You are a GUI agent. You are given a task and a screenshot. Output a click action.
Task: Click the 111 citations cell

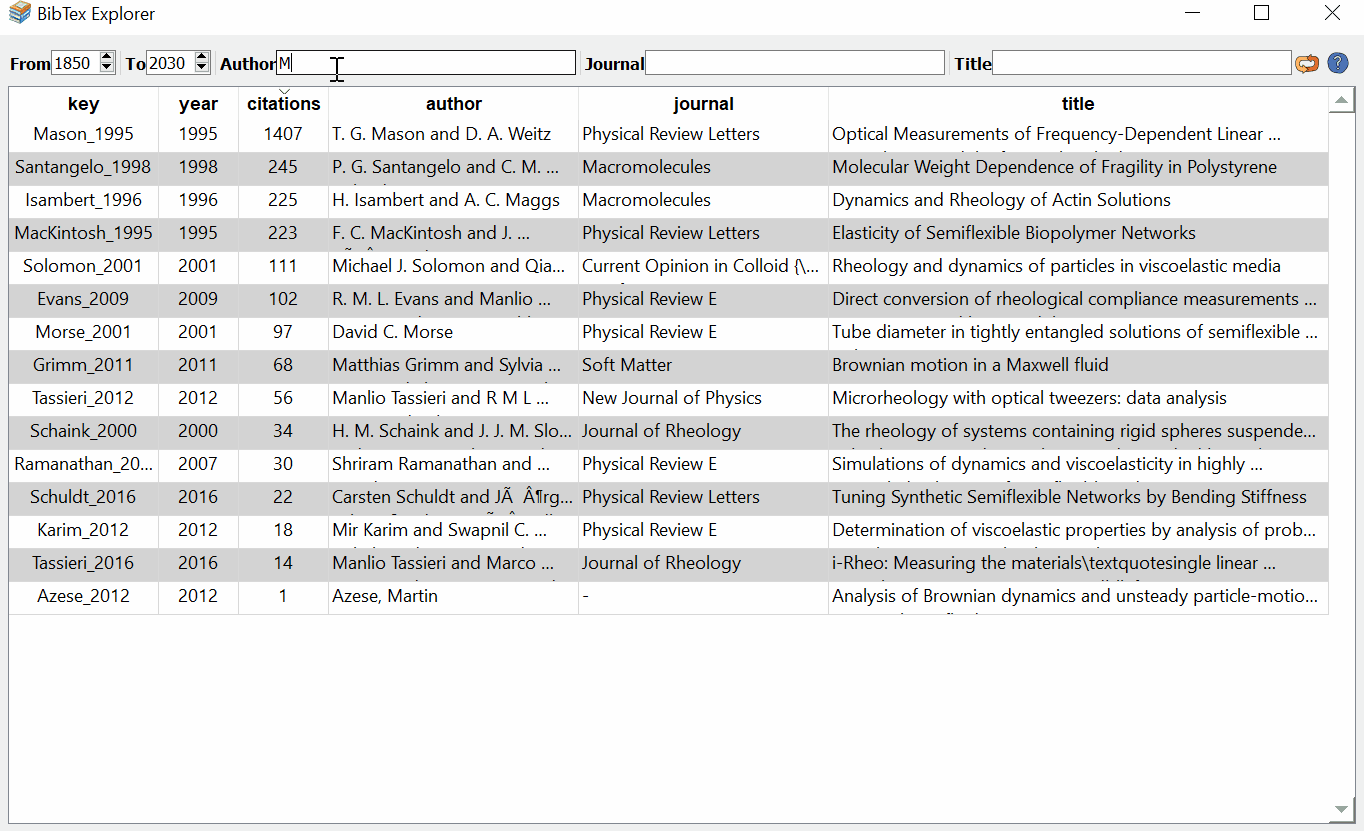point(283,266)
